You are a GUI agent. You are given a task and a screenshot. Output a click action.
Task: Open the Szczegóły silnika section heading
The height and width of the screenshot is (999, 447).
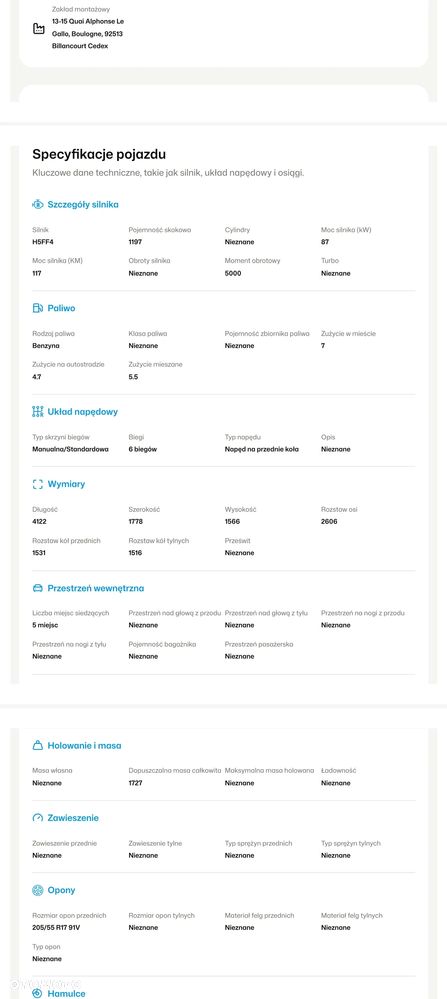83,205
